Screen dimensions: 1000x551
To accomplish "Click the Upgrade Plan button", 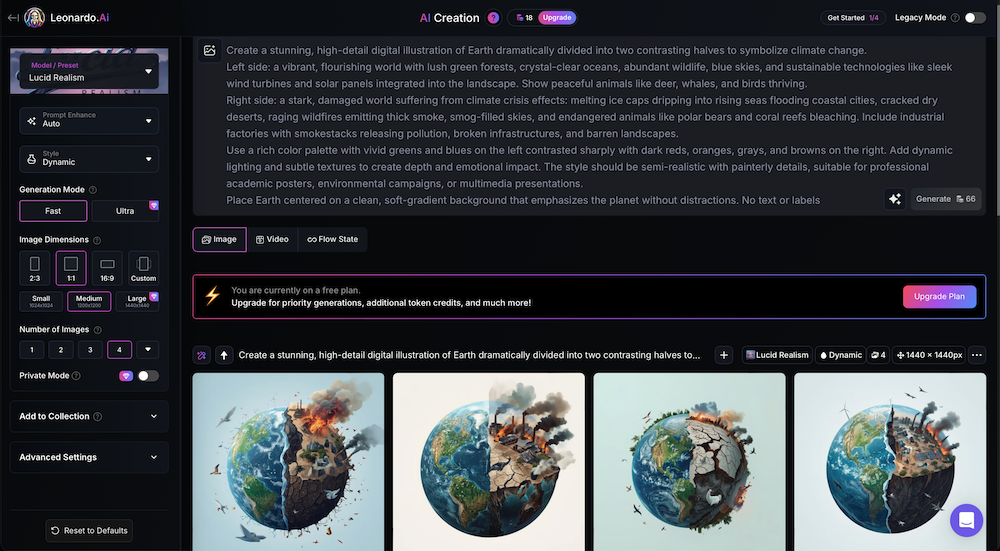I will click(x=939, y=297).
